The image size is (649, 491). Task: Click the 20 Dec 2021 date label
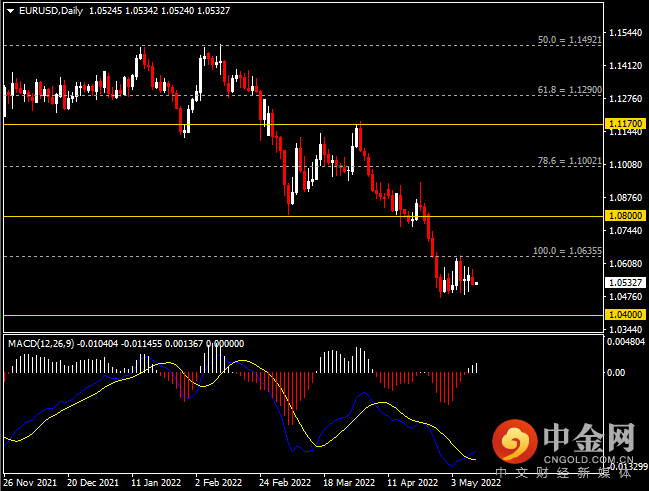93,483
